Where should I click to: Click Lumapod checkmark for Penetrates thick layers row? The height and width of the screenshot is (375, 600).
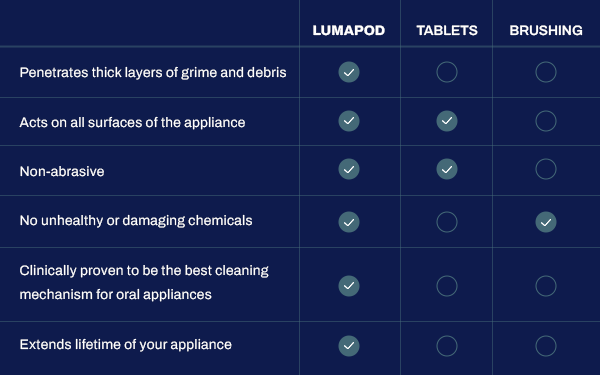point(349,72)
